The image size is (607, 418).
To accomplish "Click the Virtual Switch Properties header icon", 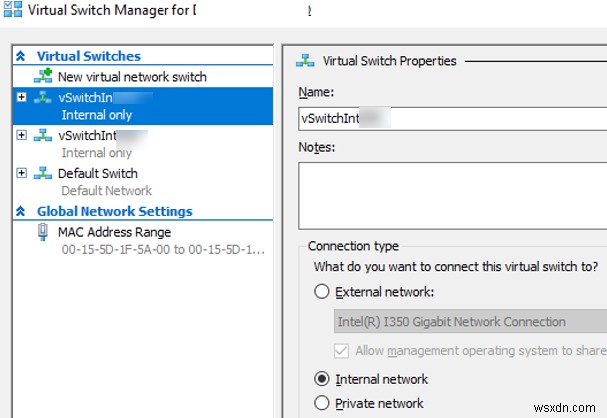I will [305, 61].
